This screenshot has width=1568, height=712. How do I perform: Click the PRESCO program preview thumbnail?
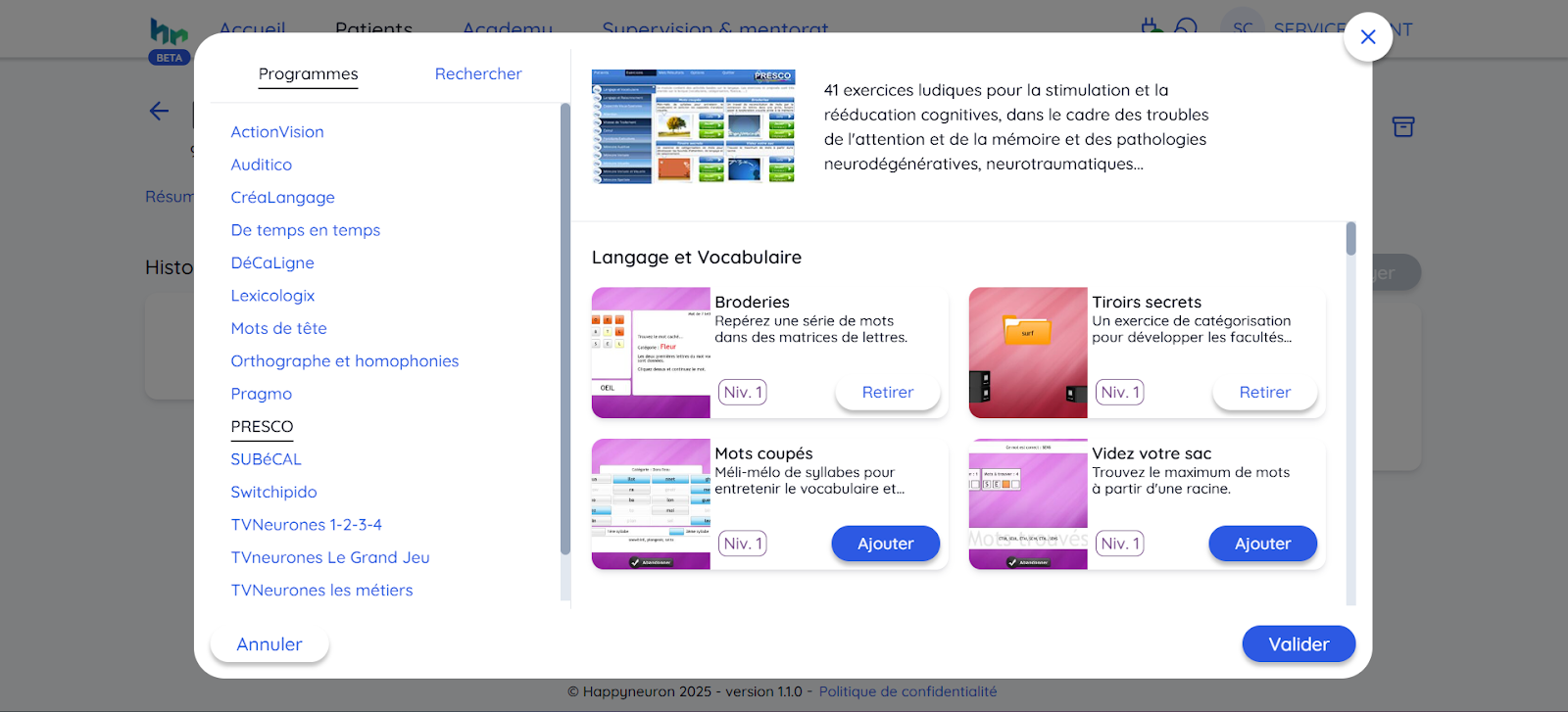tap(694, 126)
